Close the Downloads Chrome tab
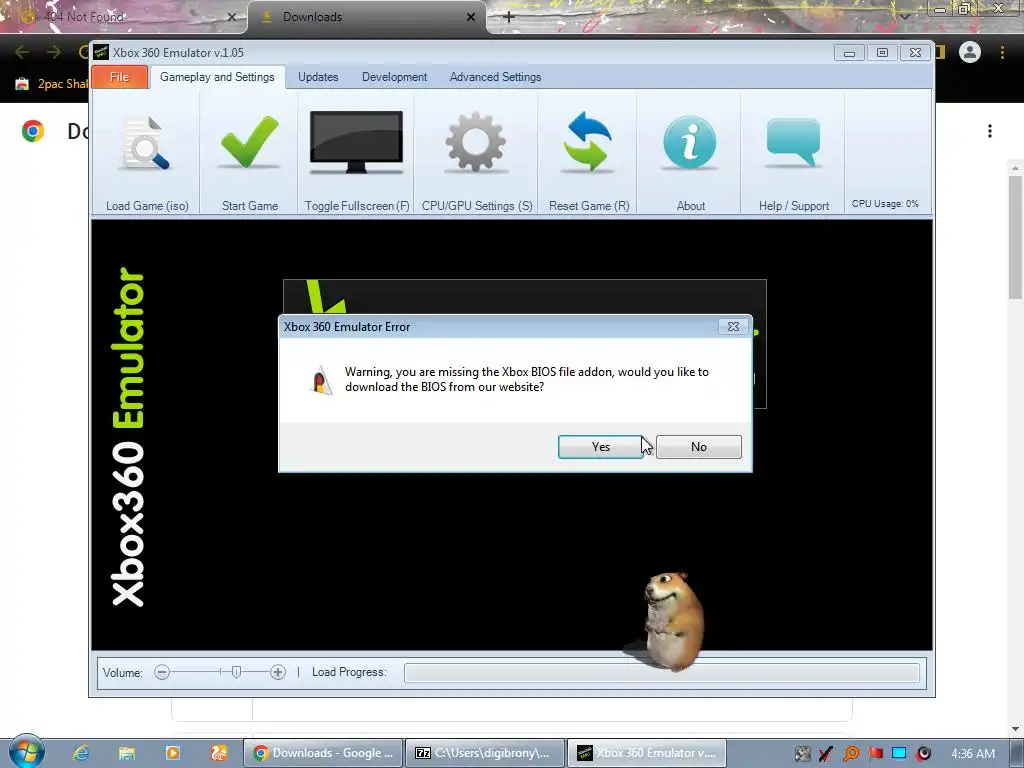The width and height of the screenshot is (1024, 768). [x=471, y=17]
